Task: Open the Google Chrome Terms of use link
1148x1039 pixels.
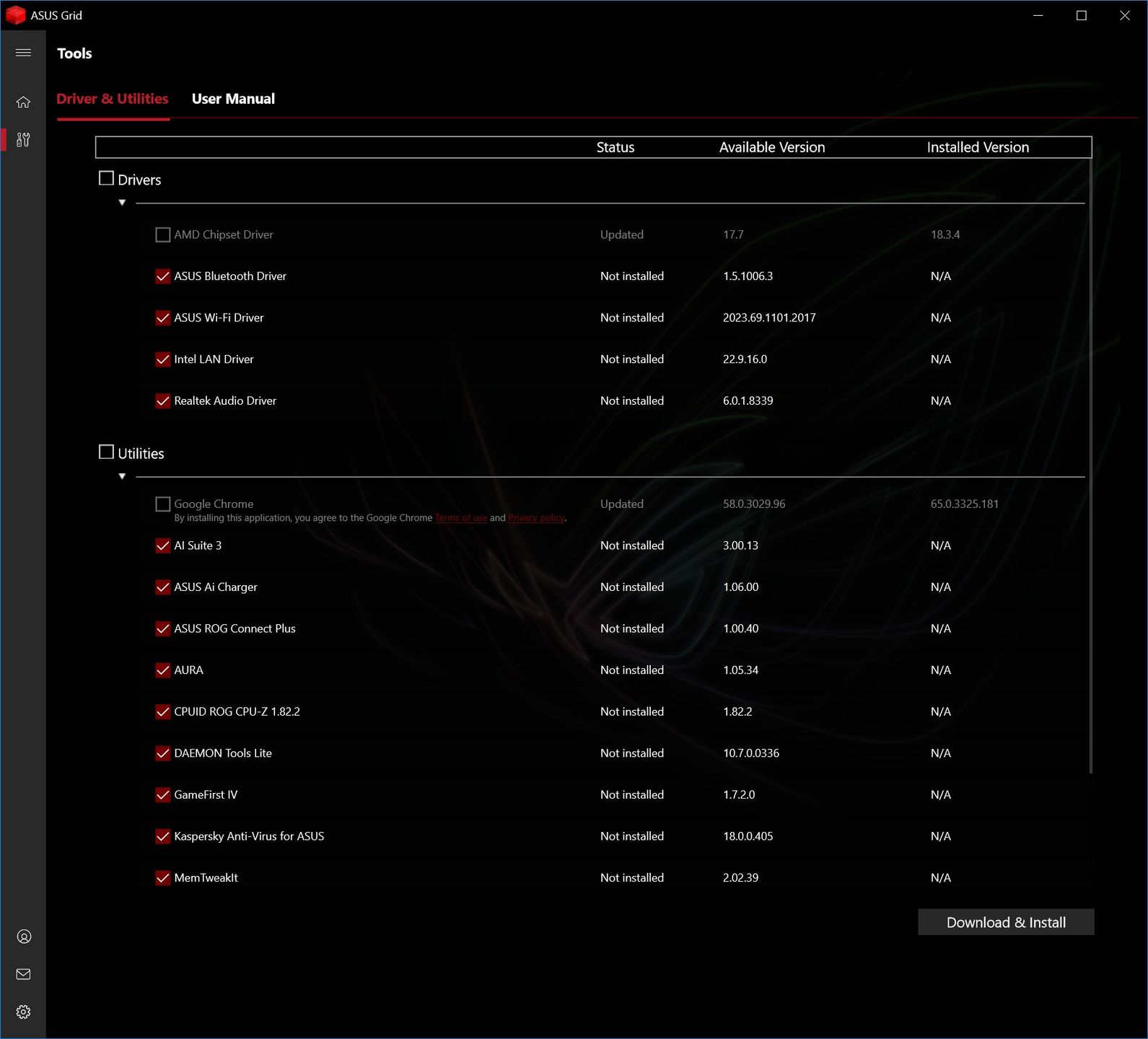Action: click(461, 518)
